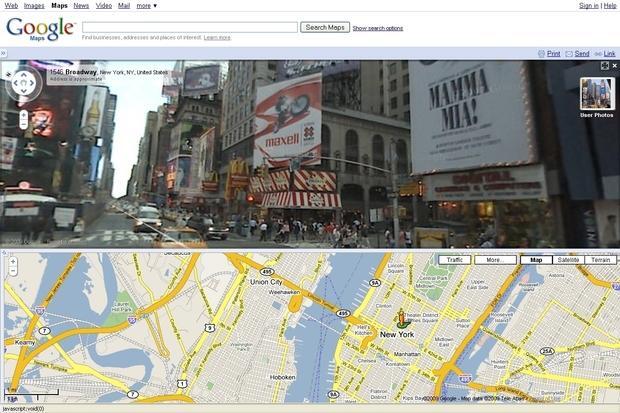Focus the maps search input field

coord(190,27)
